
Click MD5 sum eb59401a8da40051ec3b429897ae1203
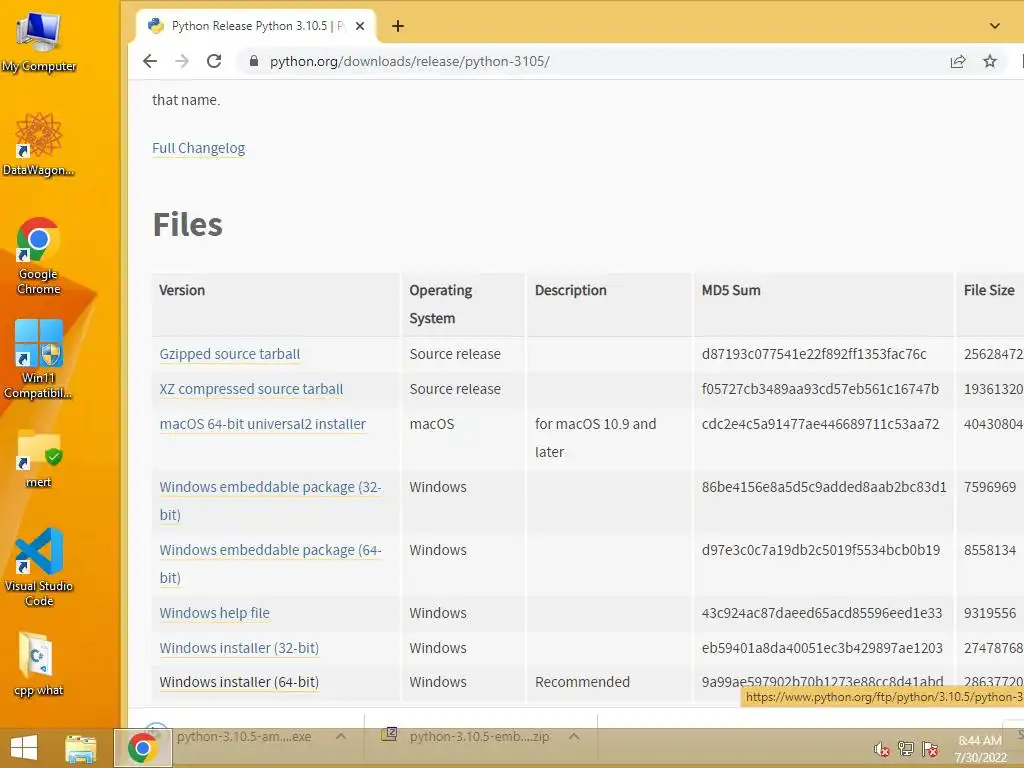pos(822,648)
